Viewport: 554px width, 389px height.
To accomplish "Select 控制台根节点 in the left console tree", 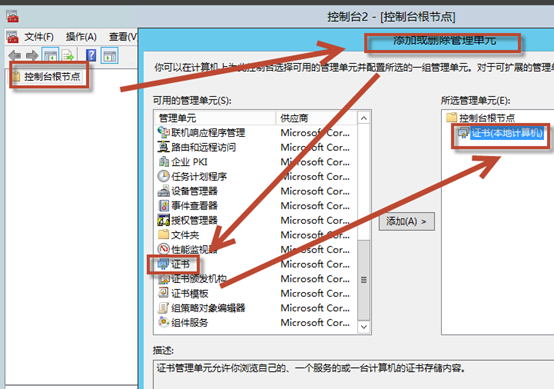I will click(52, 76).
